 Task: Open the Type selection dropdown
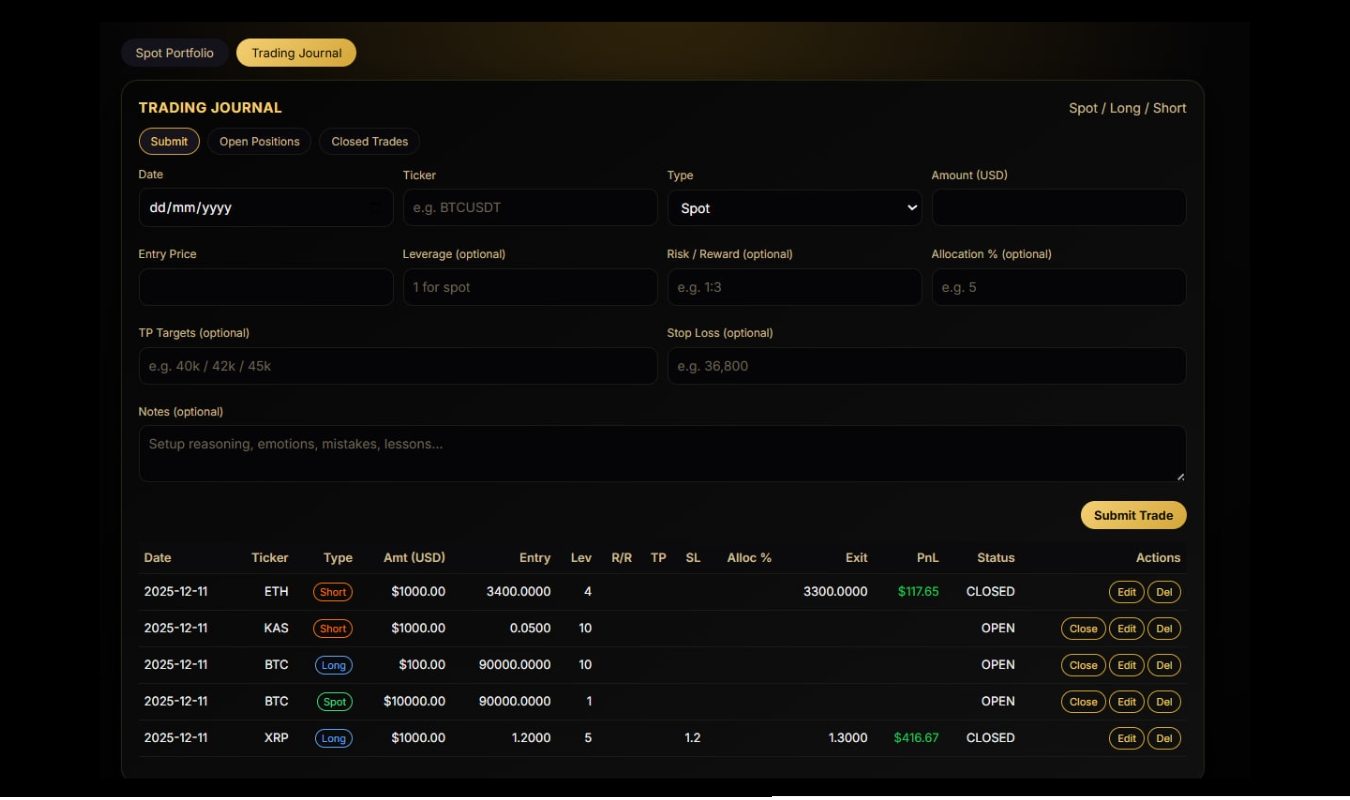(795, 208)
